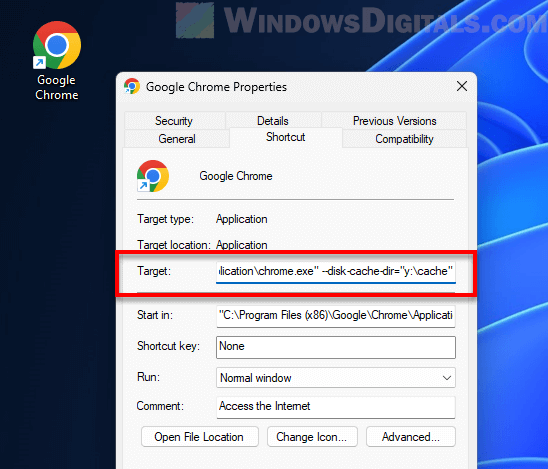Click the Google Chrome name text in the dialog
This screenshot has width=548, height=469.
(x=236, y=176)
